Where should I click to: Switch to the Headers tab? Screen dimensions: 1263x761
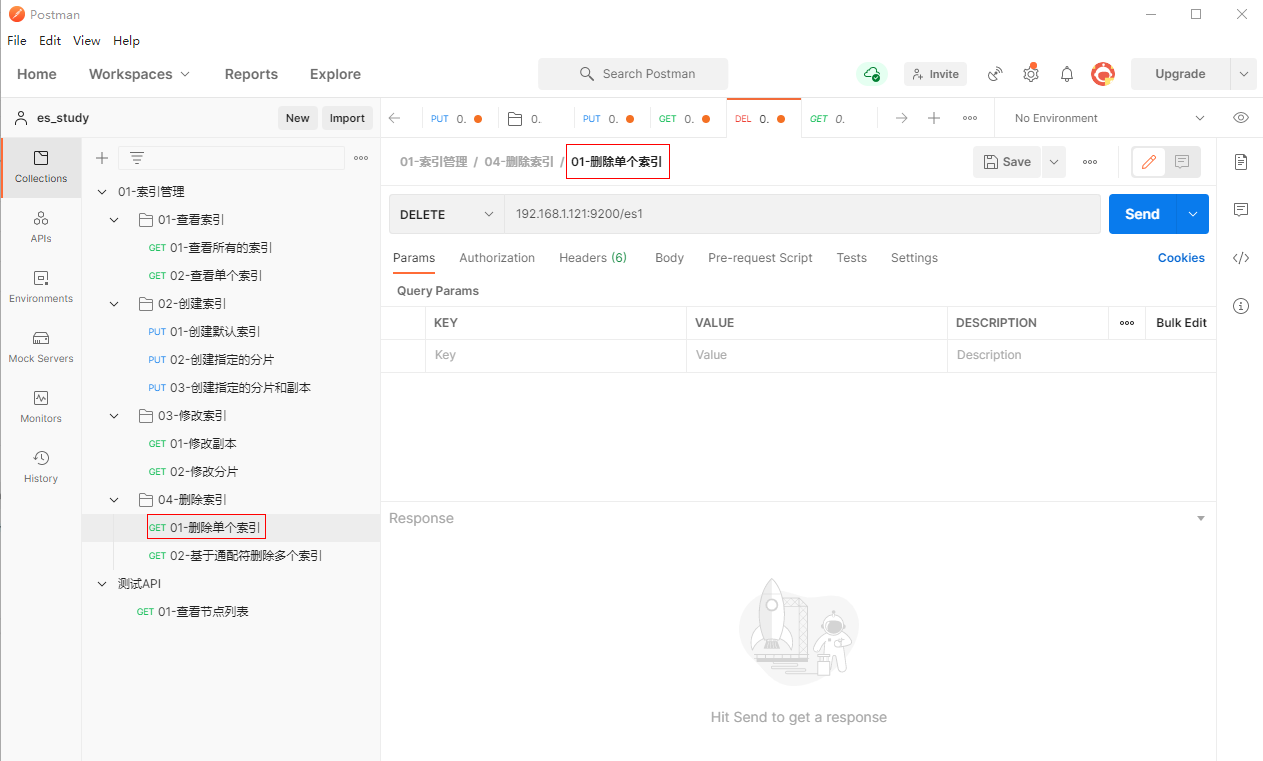(x=592, y=258)
